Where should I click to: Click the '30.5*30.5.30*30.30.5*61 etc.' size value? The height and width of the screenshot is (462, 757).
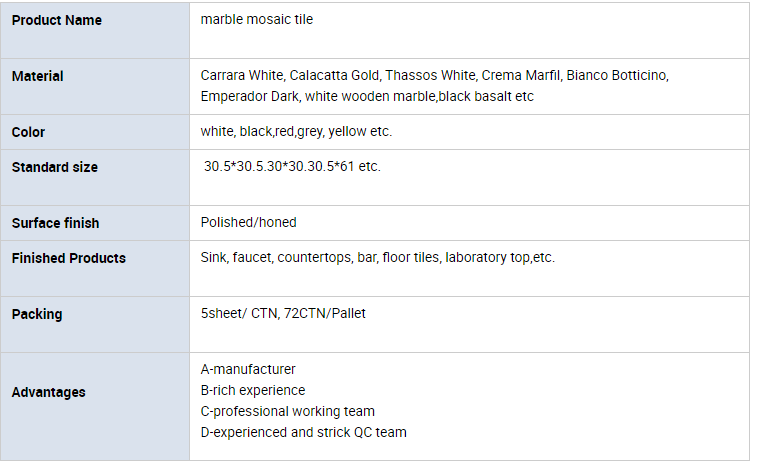point(292,166)
